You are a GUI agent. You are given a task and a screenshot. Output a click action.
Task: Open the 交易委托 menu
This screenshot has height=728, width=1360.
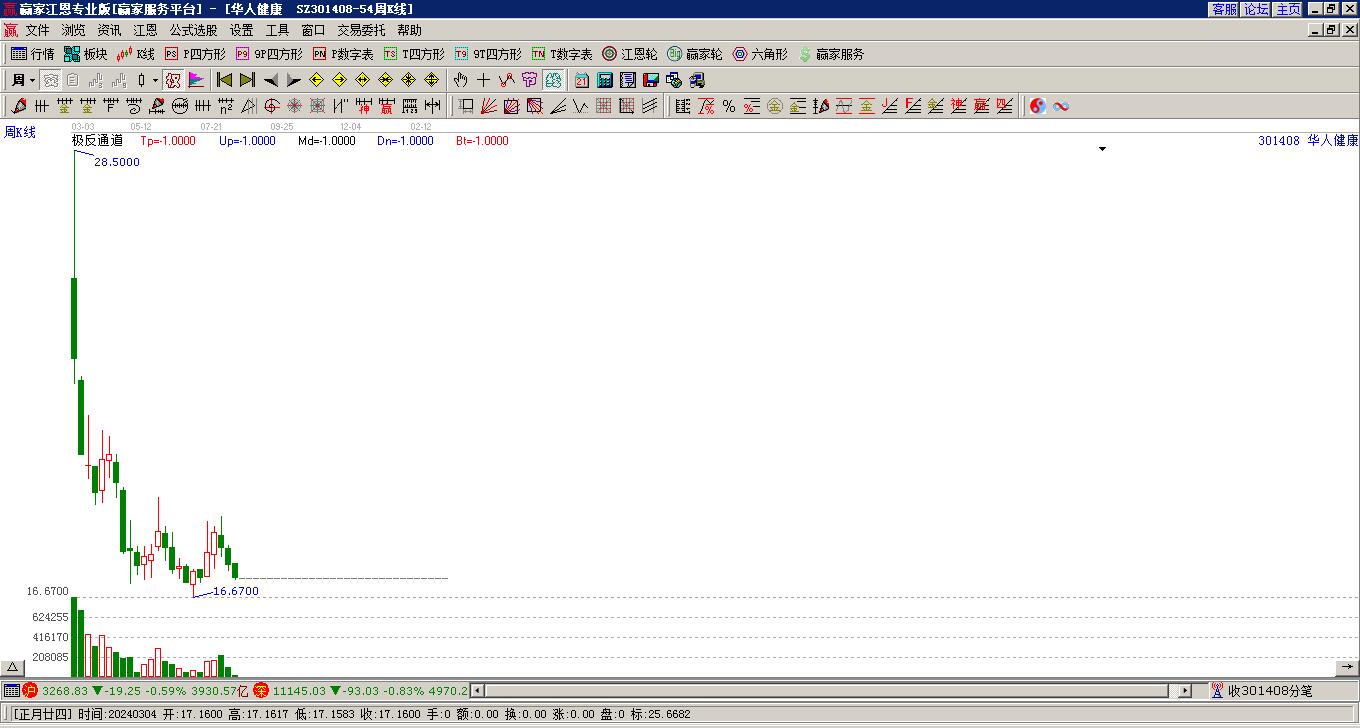pyautogui.click(x=361, y=31)
